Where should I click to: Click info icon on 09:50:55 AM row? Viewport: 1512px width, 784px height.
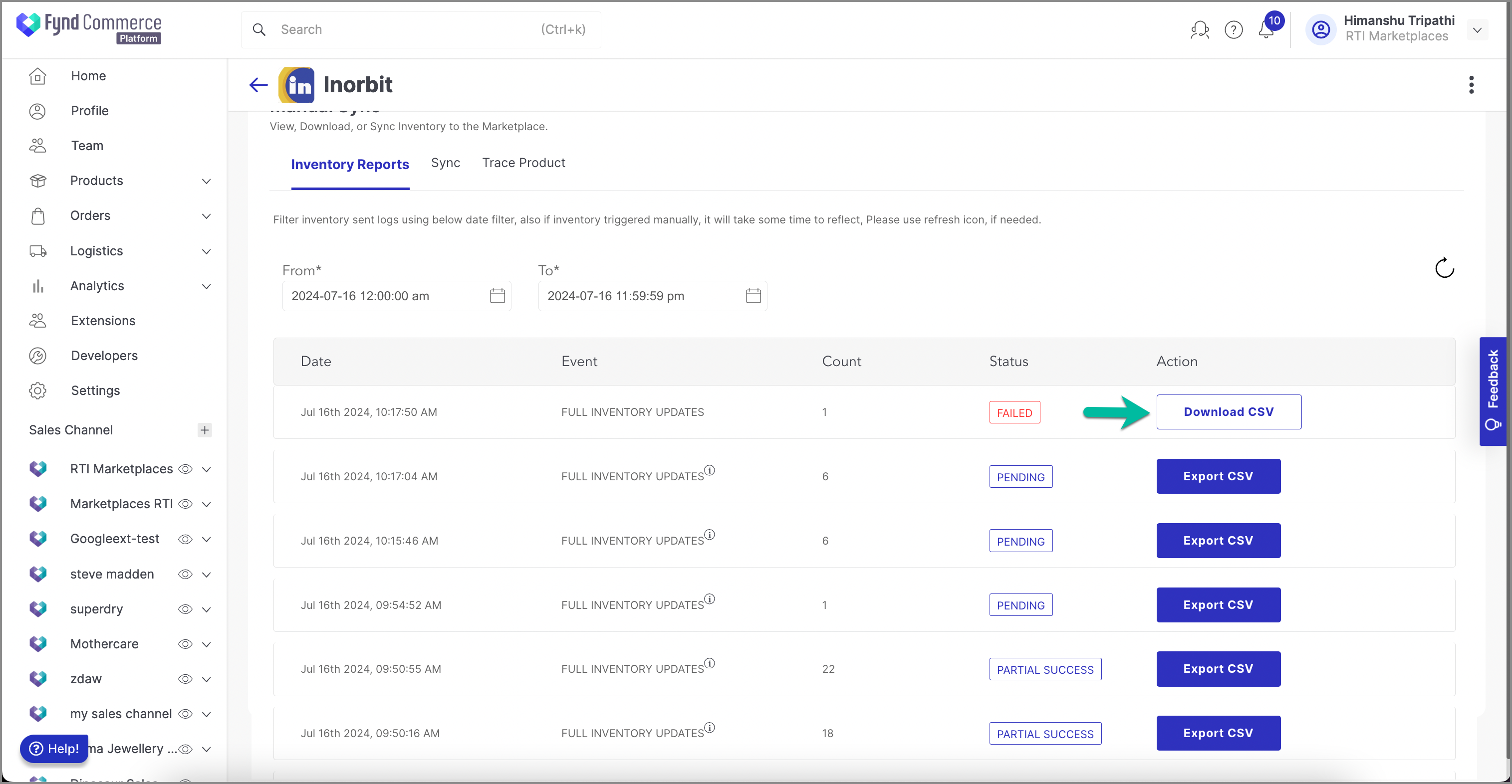(710, 663)
